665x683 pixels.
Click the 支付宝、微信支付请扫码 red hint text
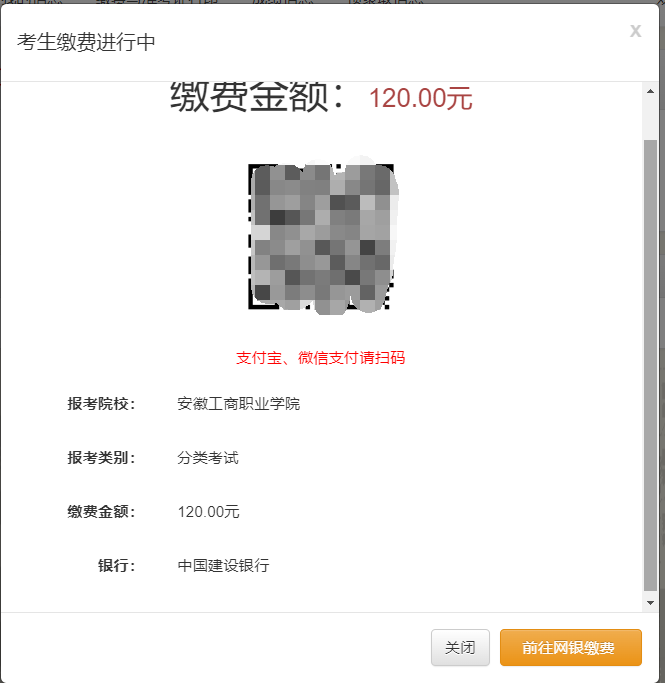321,358
